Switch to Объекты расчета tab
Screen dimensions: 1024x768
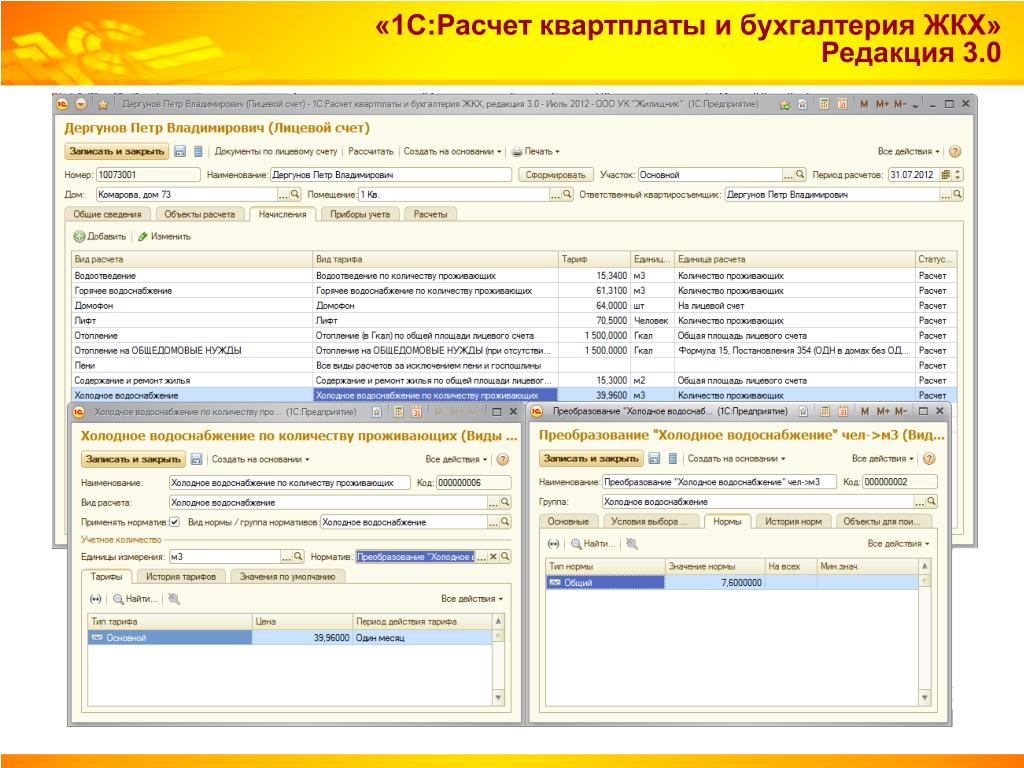(x=199, y=214)
